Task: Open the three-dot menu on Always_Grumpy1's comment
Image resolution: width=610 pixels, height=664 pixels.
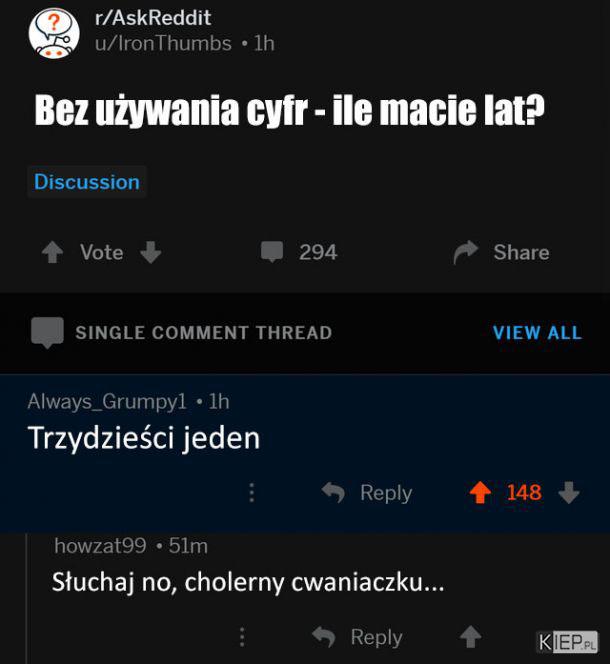Action: coord(252,492)
